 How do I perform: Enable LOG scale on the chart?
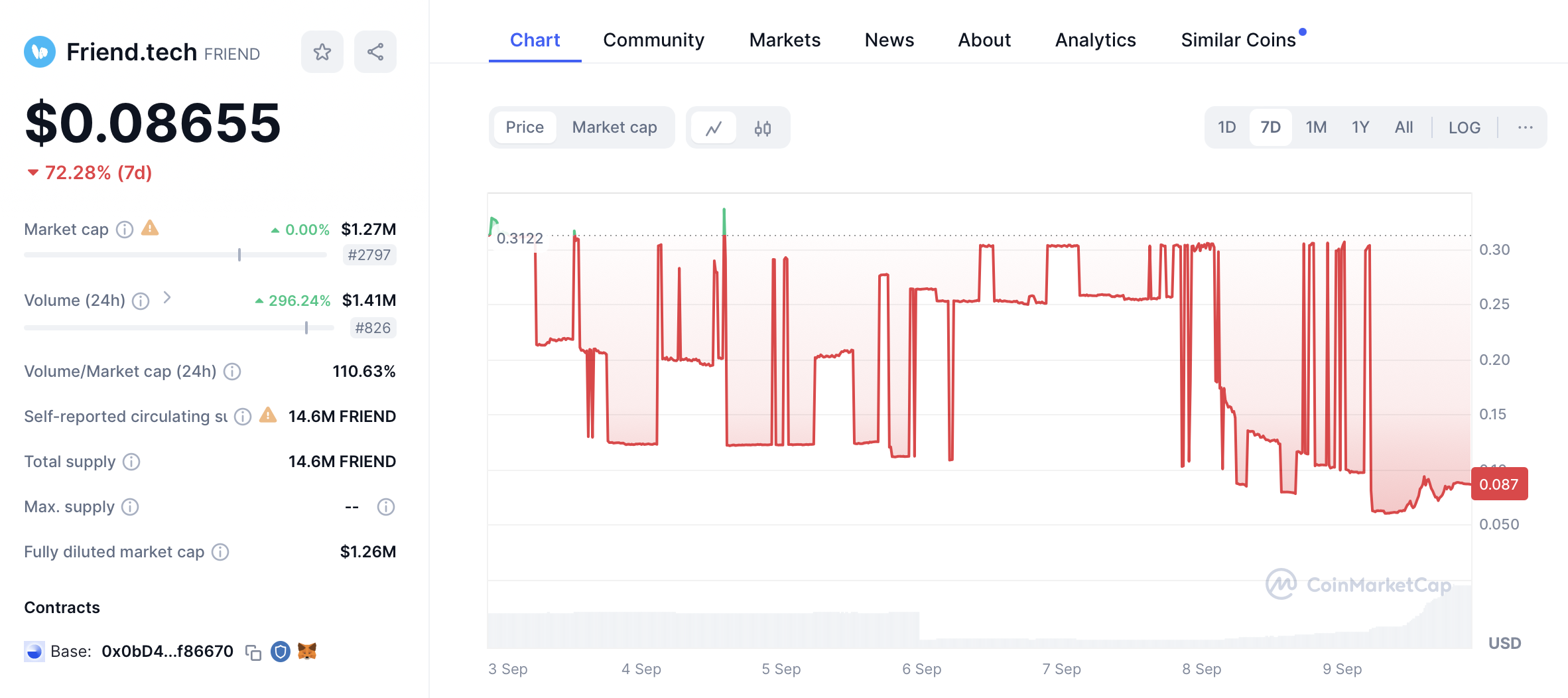[x=1464, y=127]
